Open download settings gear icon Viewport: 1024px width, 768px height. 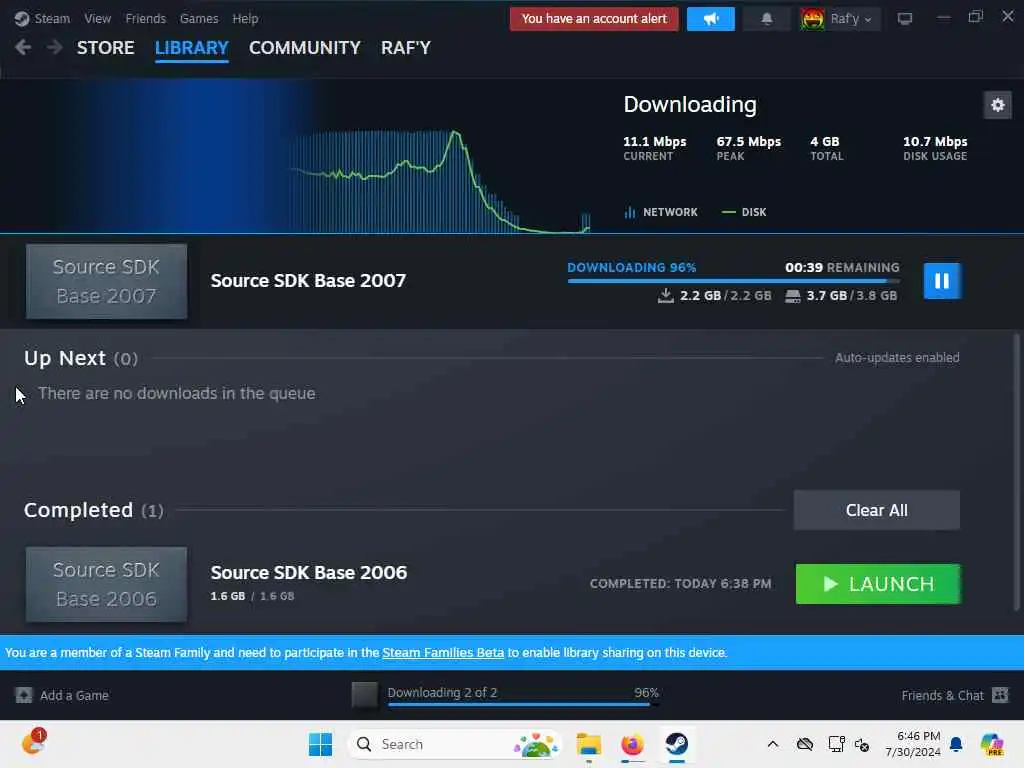[997, 105]
